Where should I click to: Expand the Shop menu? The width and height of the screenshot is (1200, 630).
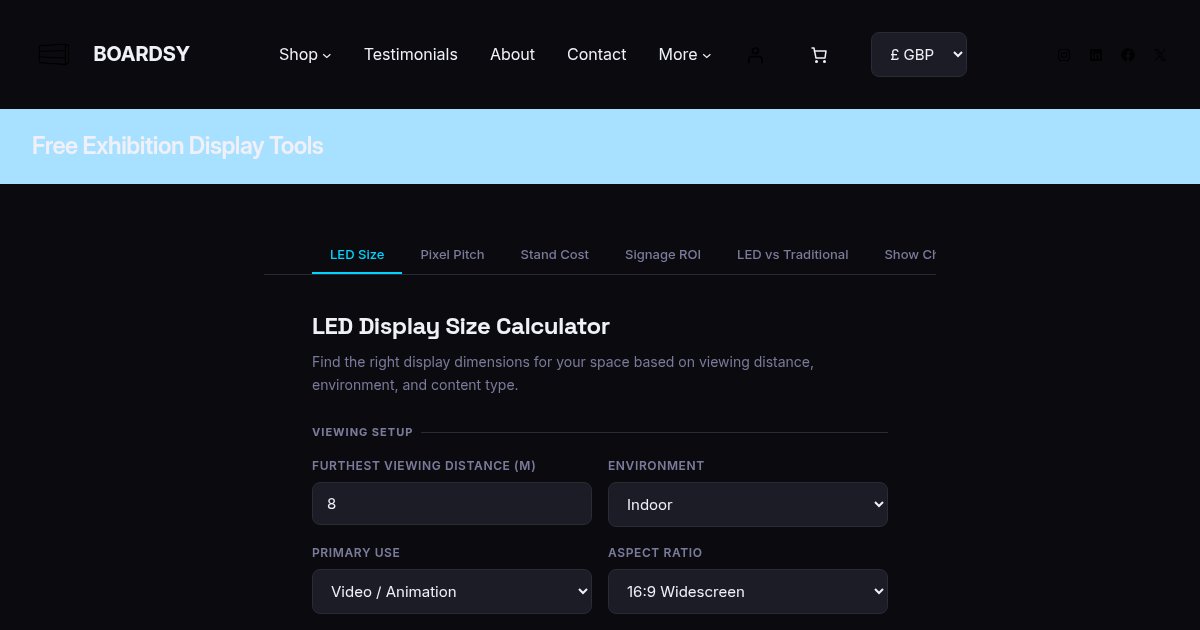(x=305, y=54)
